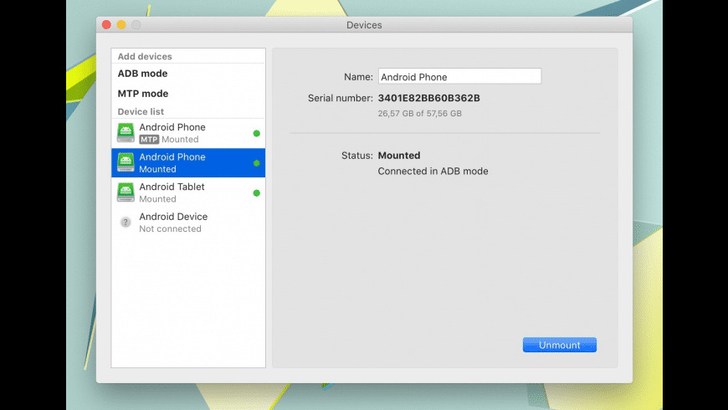This screenshot has height=410, width=728.
Task: Select the Android Tablet device row
Action: (188, 193)
